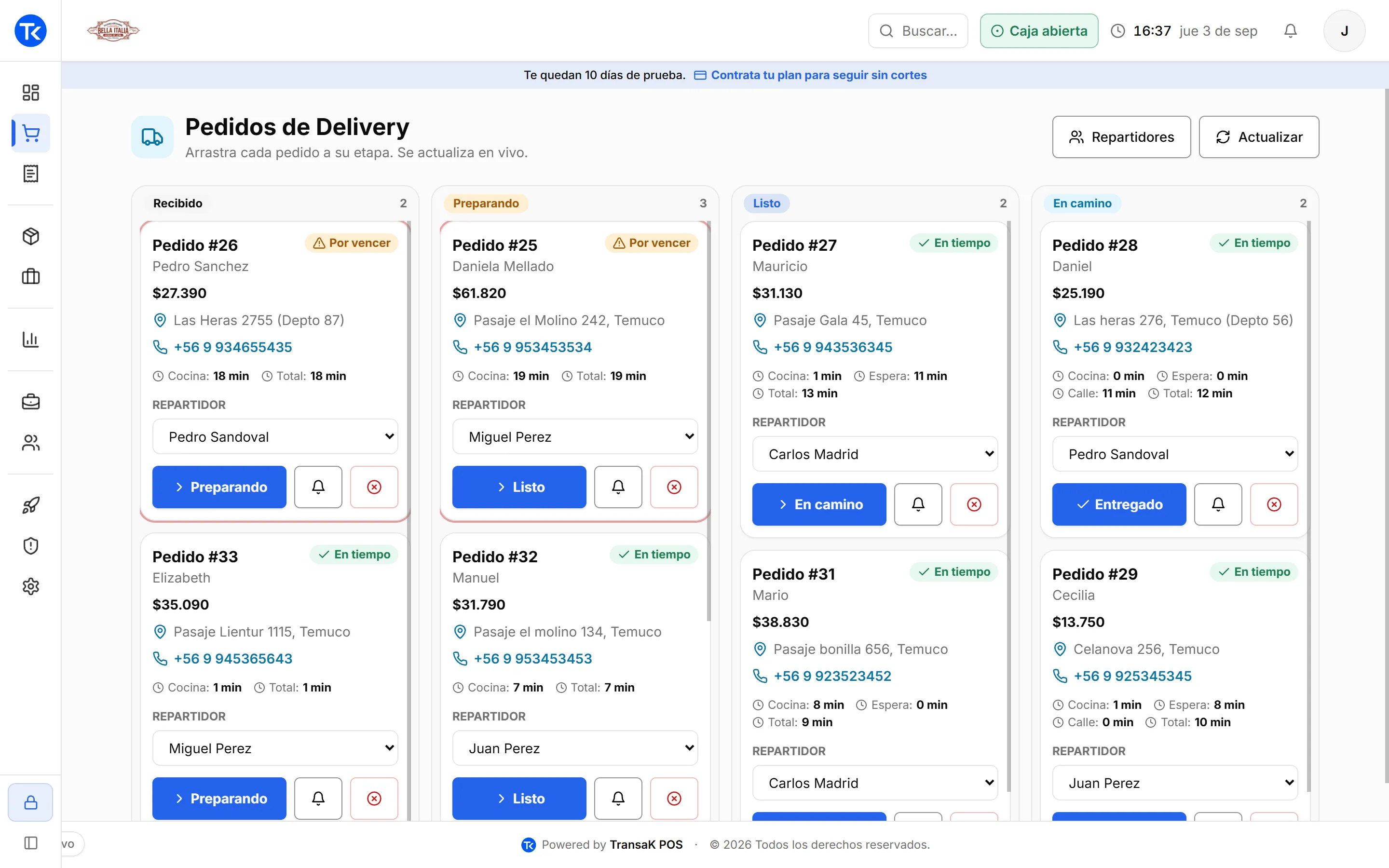Cancel Pedido #25 with red X button
1389x868 pixels.
pyautogui.click(x=674, y=487)
